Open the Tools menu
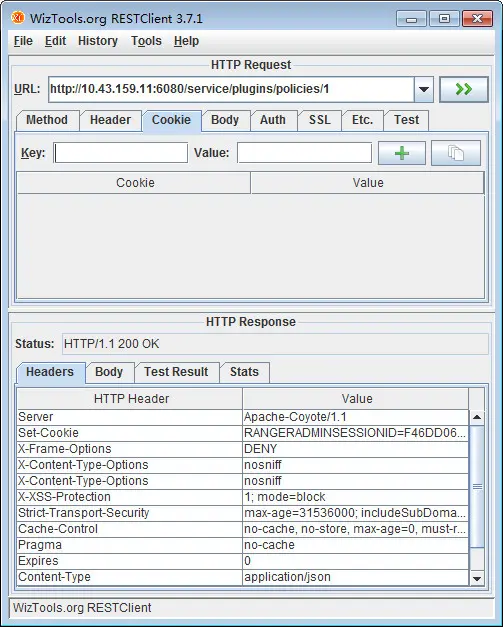 click(x=146, y=41)
